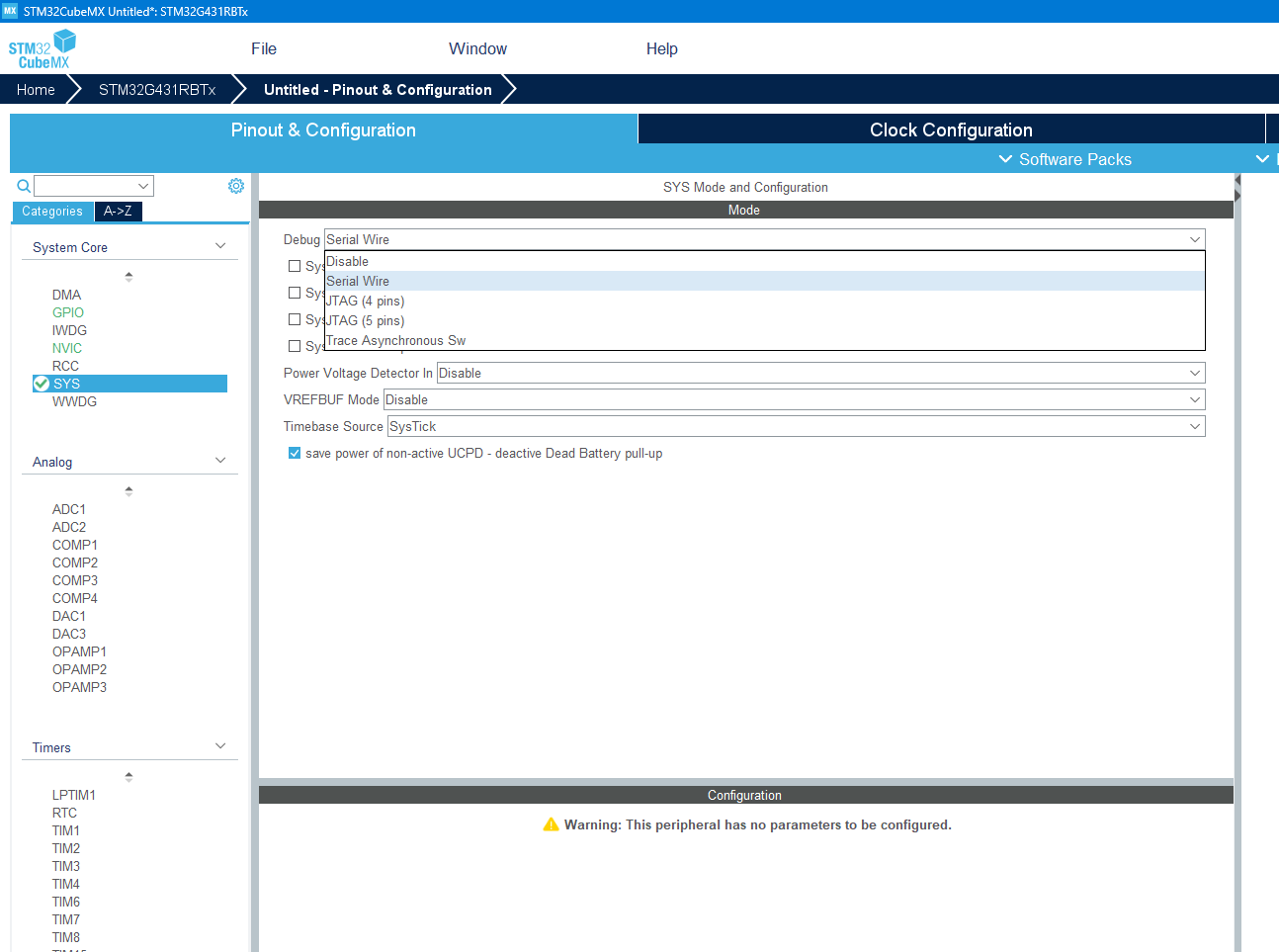
Task: Open the VREFBUF Mode dropdown
Action: [794, 399]
